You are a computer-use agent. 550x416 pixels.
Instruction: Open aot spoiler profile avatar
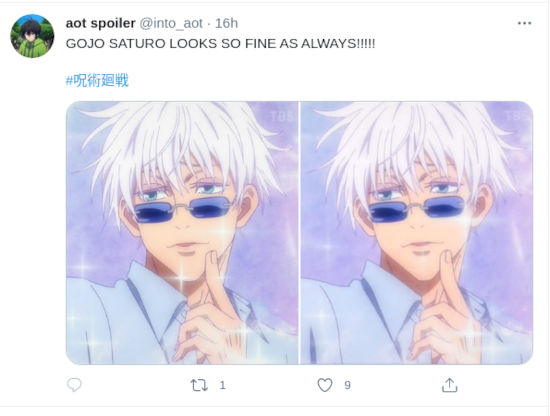click(x=32, y=36)
